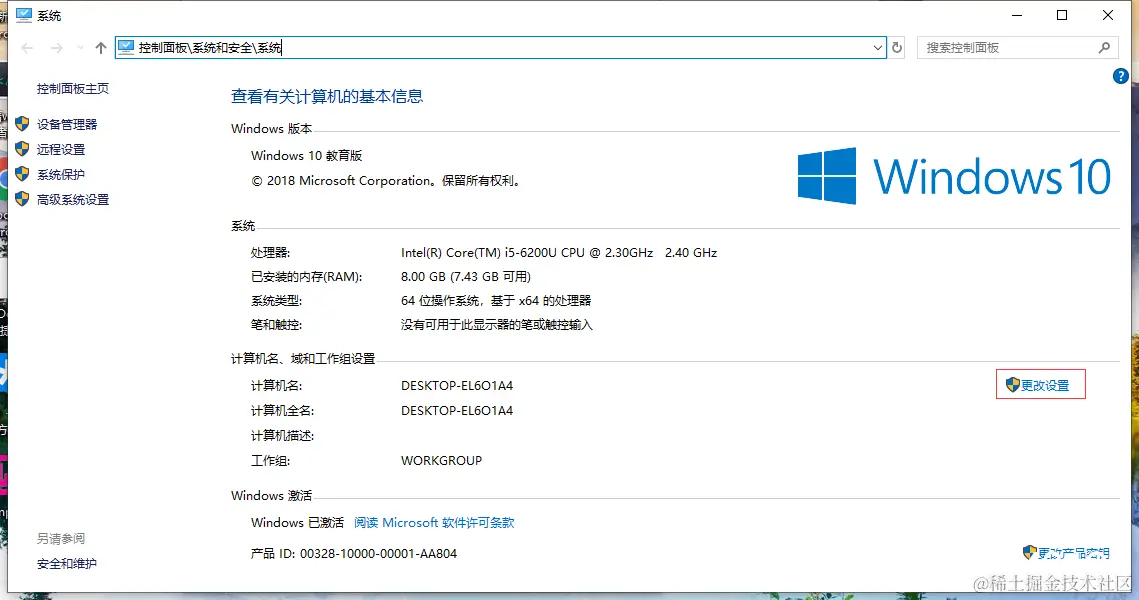Click 更改产品密钥 link
The image size is (1139, 600).
[1074, 554]
